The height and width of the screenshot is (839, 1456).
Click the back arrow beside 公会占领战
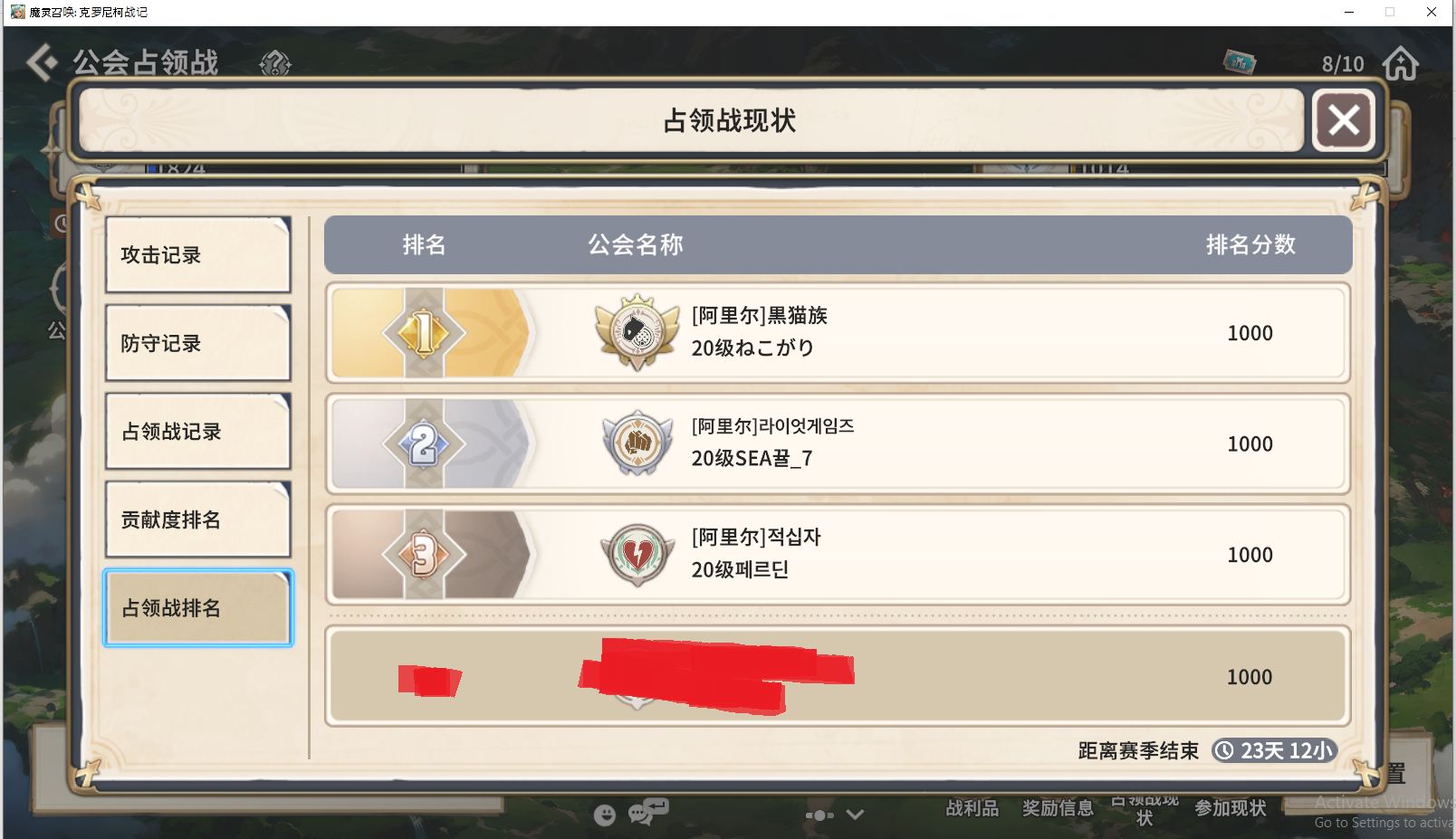pyautogui.click(x=42, y=62)
